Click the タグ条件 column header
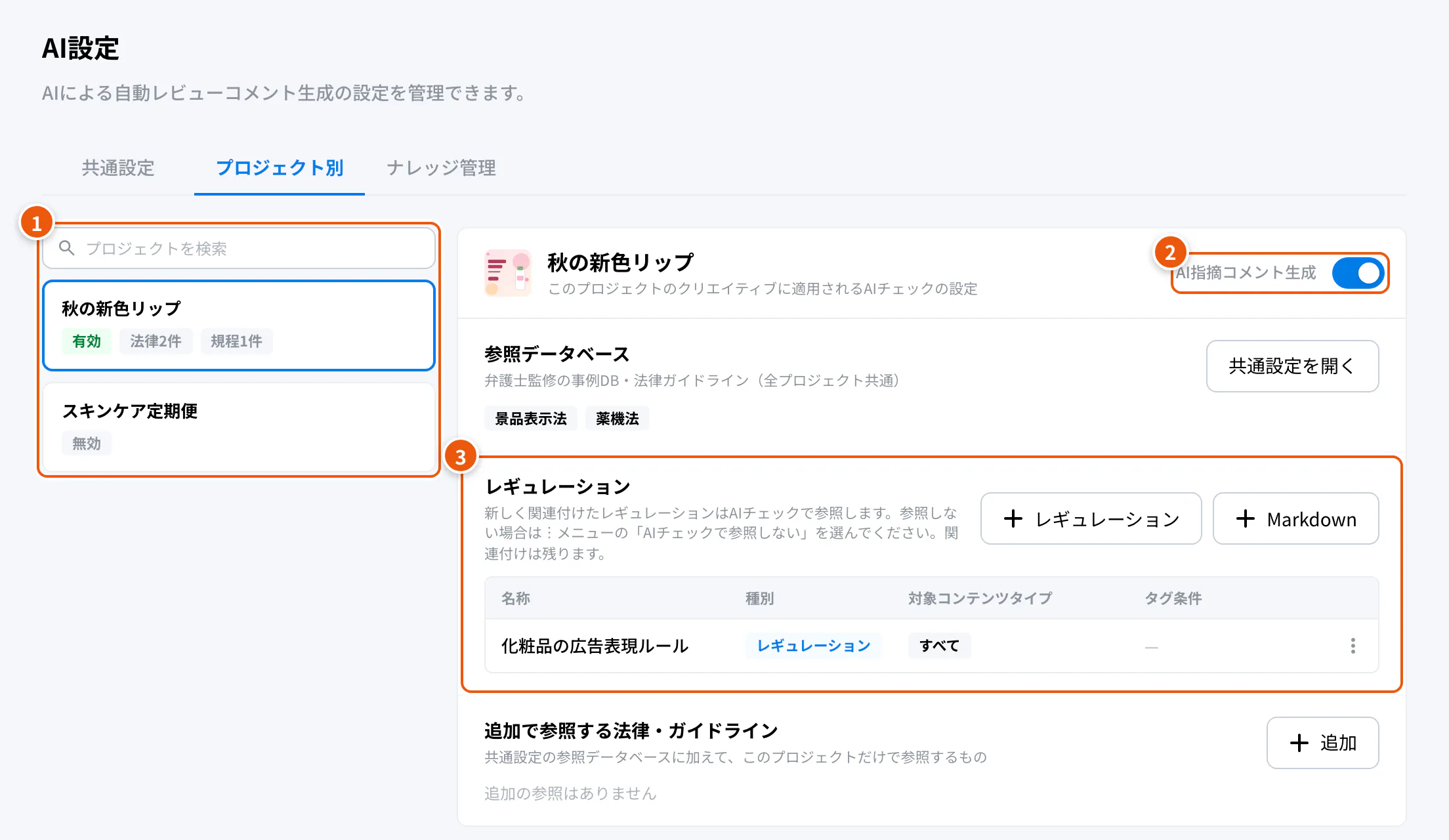Image resolution: width=1449 pixels, height=840 pixels. (1173, 598)
